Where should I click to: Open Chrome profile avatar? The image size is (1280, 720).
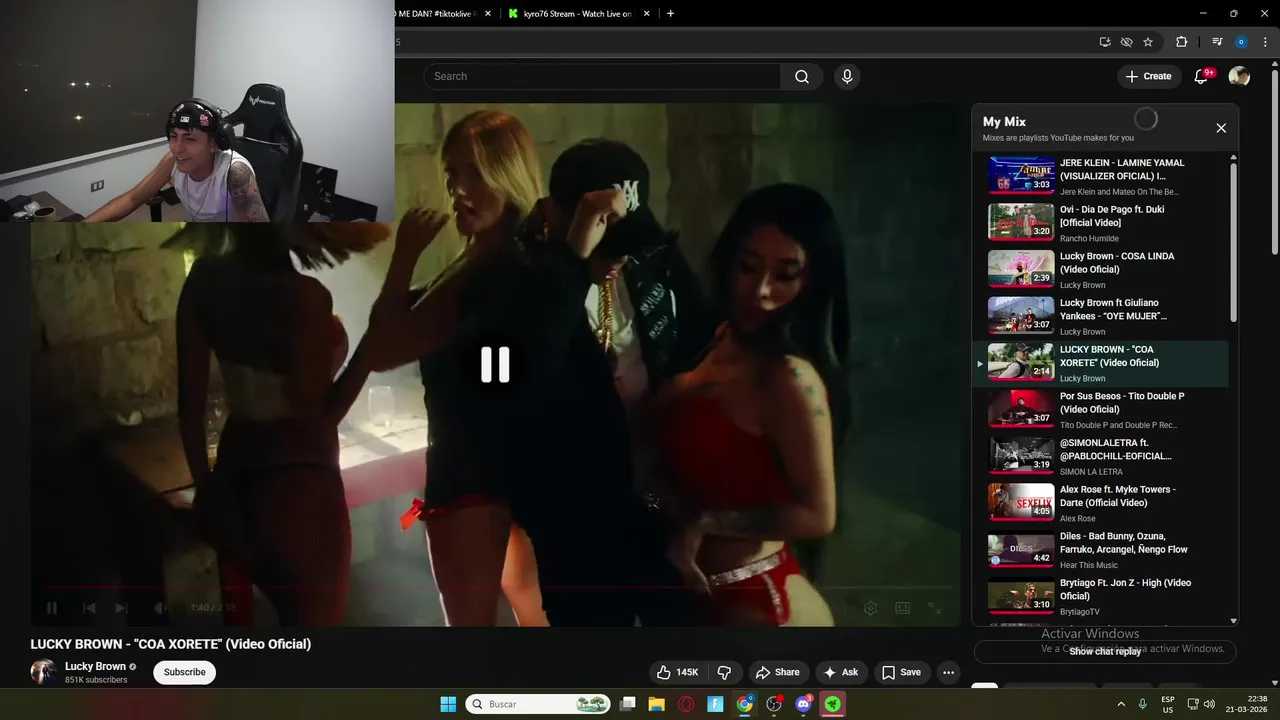1241,42
